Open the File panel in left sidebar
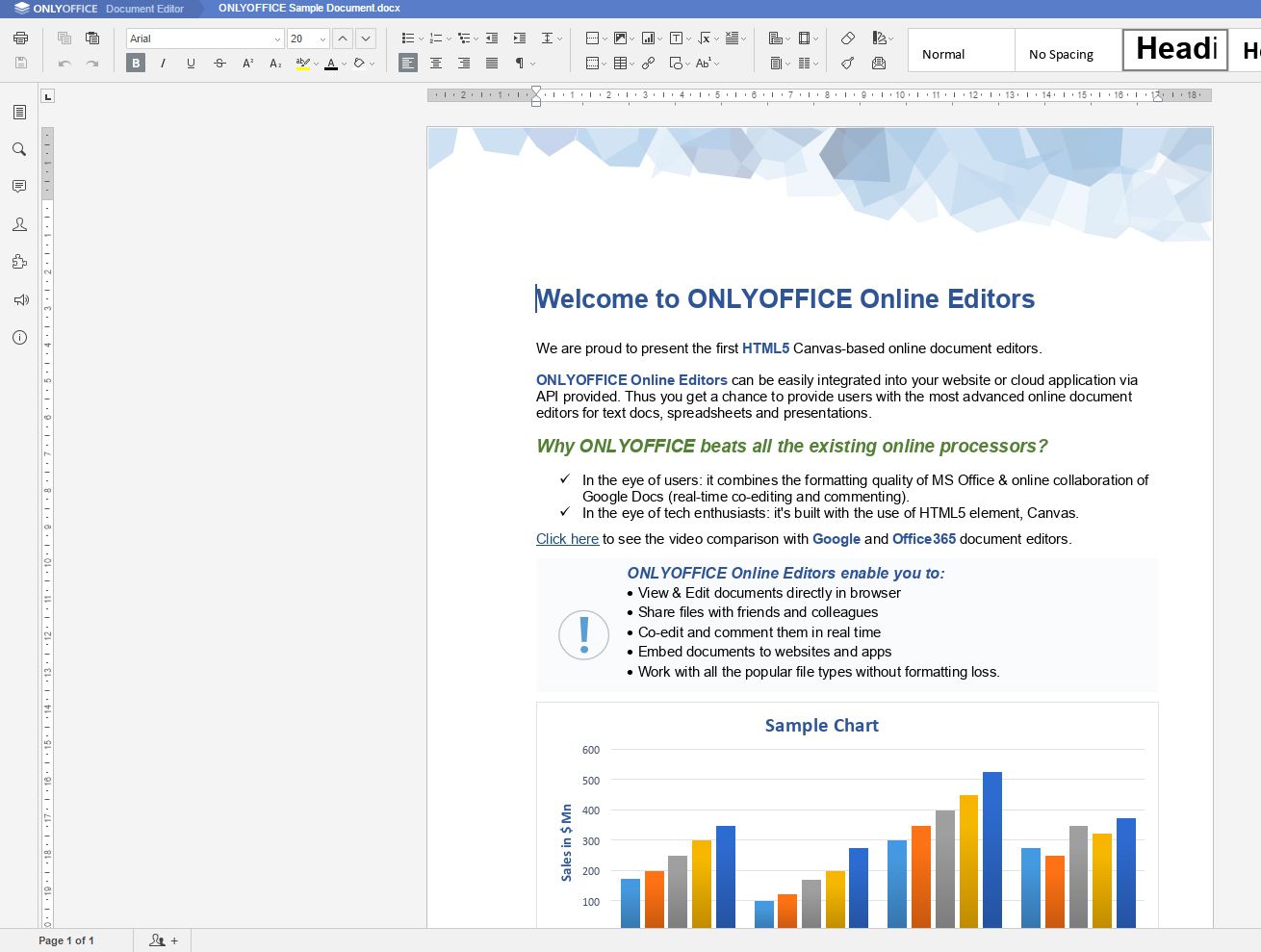The width and height of the screenshot is (1261, 952). coord(19,112)
